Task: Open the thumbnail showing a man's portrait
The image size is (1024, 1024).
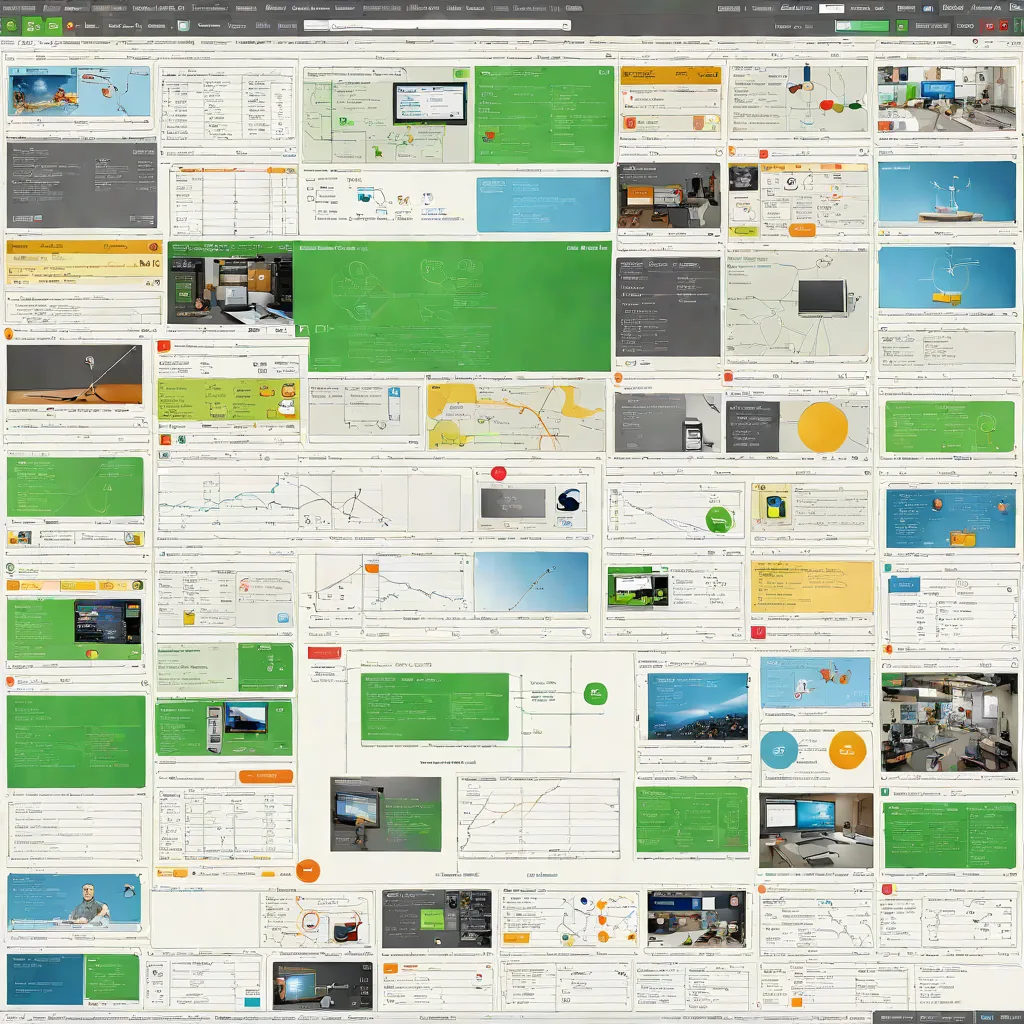Action: [x=74, y=903]
